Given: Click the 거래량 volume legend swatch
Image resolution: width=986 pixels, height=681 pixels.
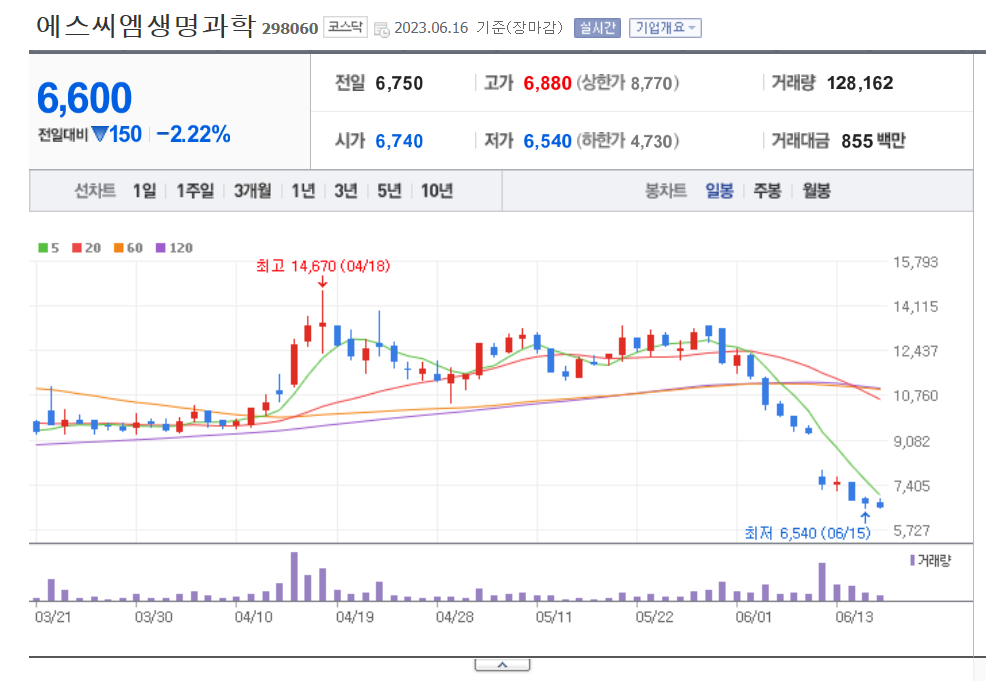Looking at the screenshot, I should point(913,560).
